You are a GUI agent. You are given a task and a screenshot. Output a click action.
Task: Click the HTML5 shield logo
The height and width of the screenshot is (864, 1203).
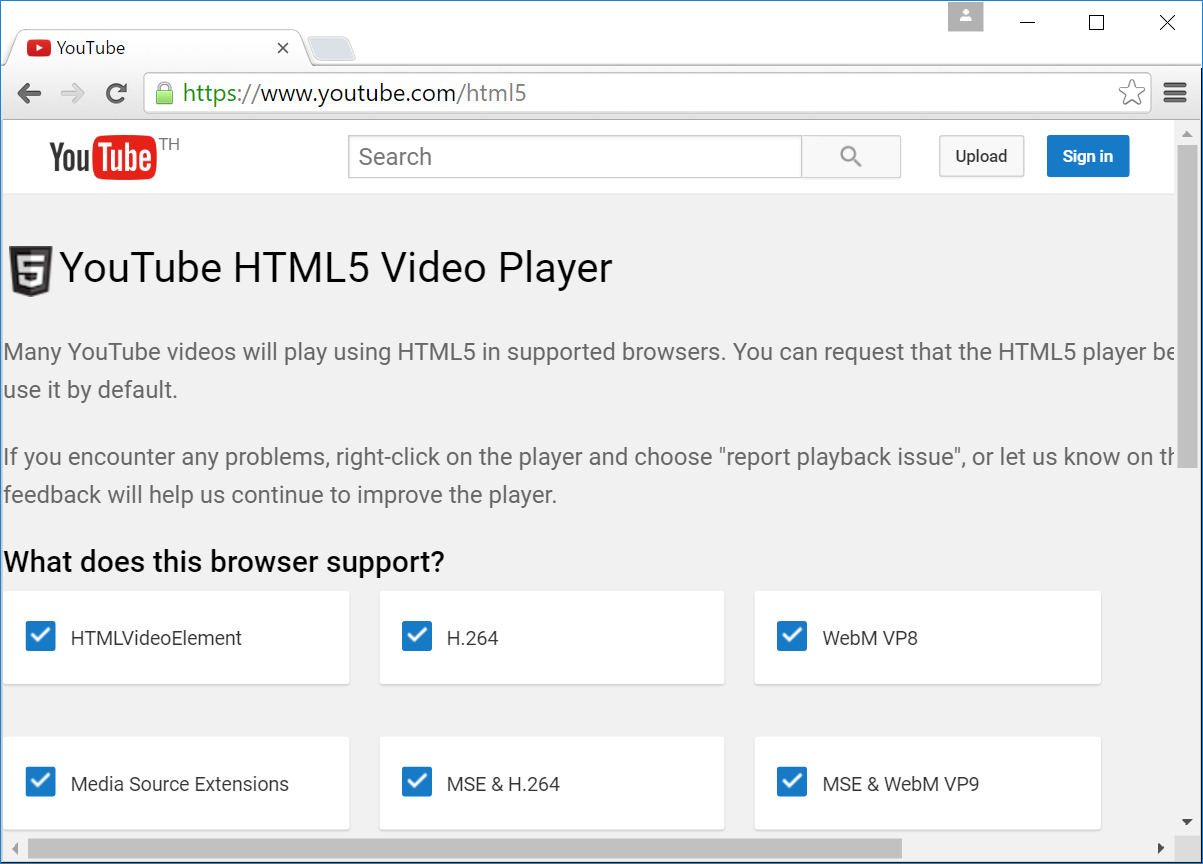31,271
